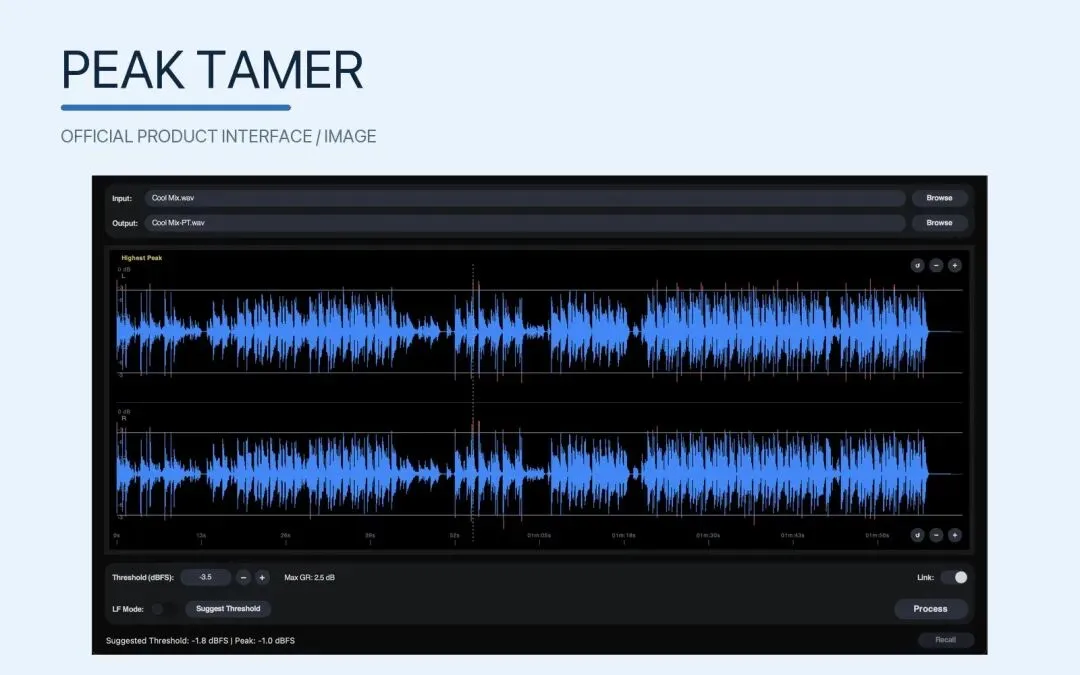This screenshot has height=675, width=1080.
Task: Start processing with the Process button
Action: 931,609
